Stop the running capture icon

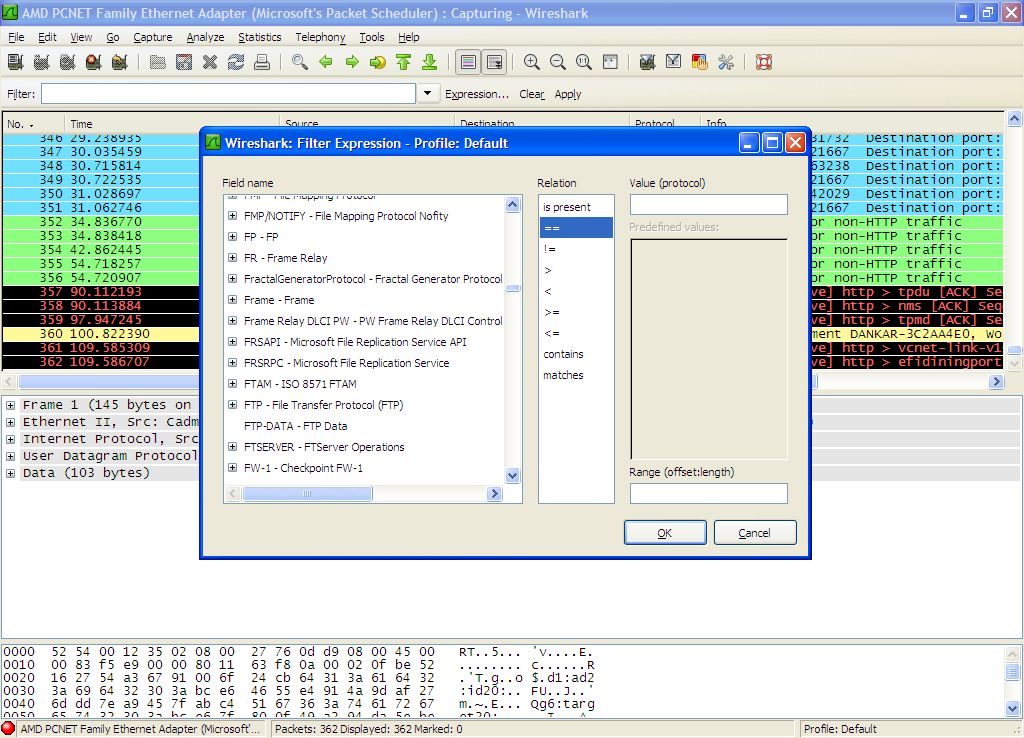[93, 62]
